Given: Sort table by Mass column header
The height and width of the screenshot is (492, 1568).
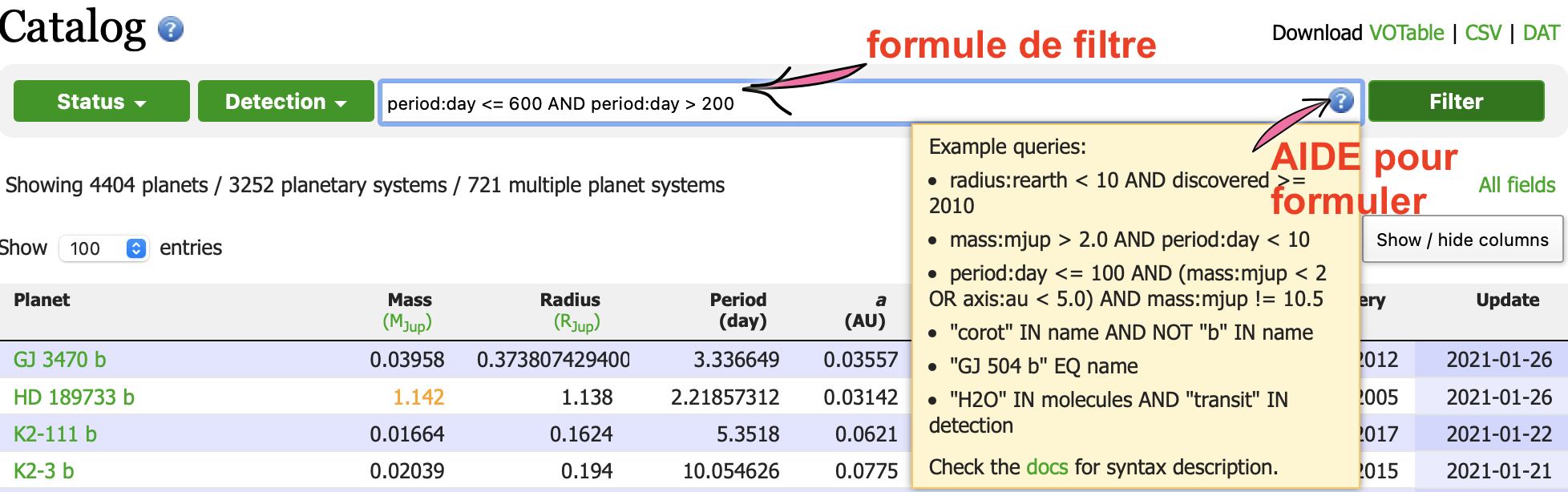Looking at the screenshot, I should click(x=410, y=300).
